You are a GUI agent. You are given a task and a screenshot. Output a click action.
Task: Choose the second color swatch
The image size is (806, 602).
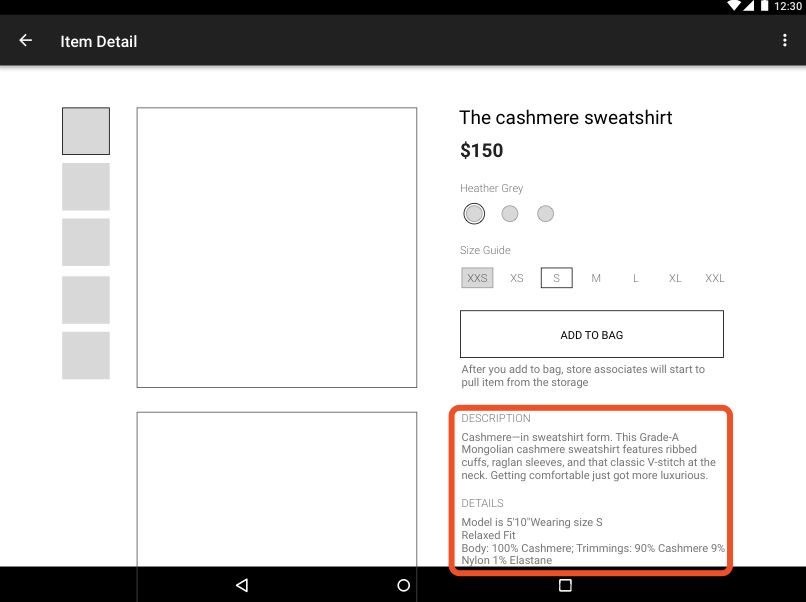click(x=509, y=213)
